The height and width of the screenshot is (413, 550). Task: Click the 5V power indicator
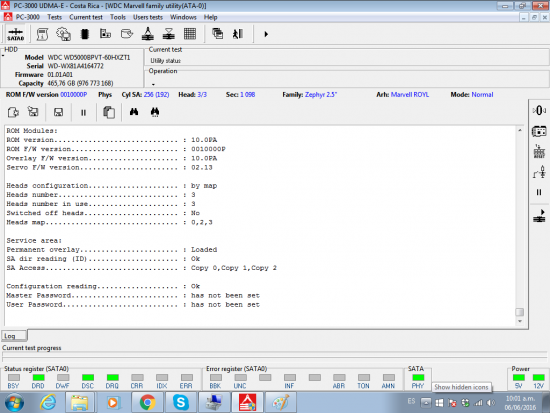pyautogui.click(x=519, y=378)
